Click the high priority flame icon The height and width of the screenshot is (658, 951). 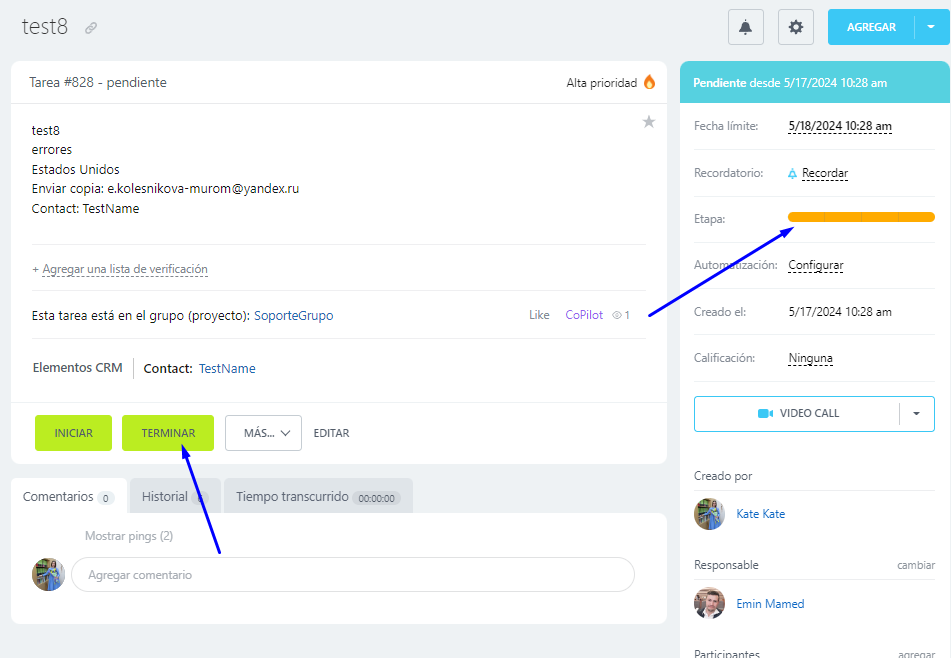pos(650,83)
